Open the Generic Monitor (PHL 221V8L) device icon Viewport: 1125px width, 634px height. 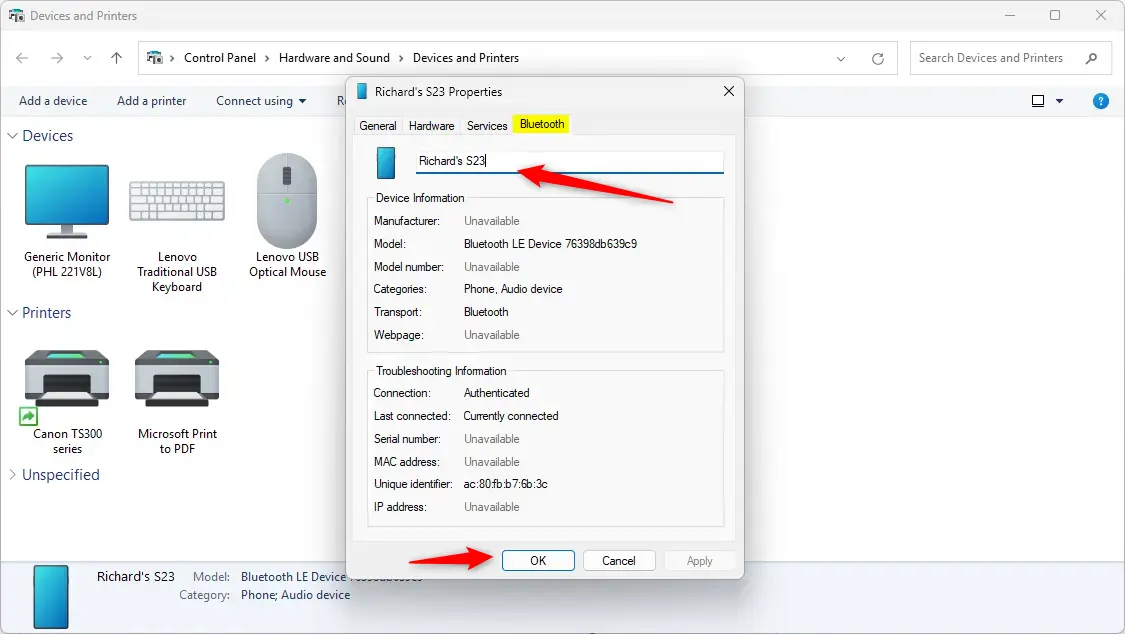click(67, 202)
